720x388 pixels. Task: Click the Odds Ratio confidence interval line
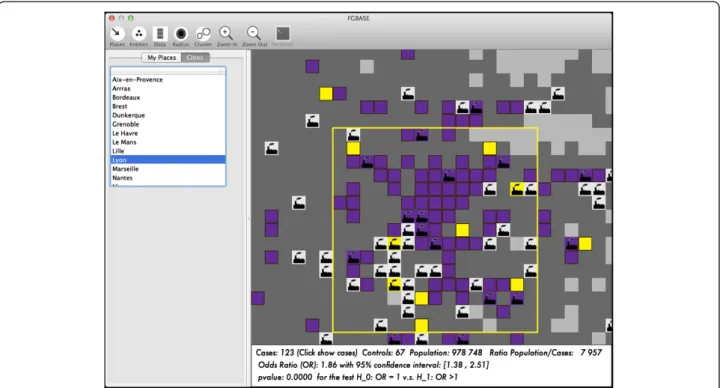click(373, 365)
